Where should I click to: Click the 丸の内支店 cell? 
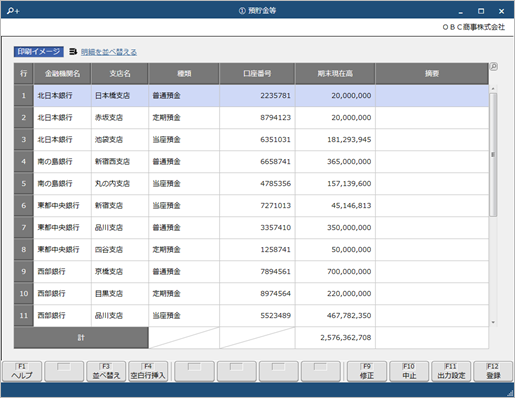120,184
